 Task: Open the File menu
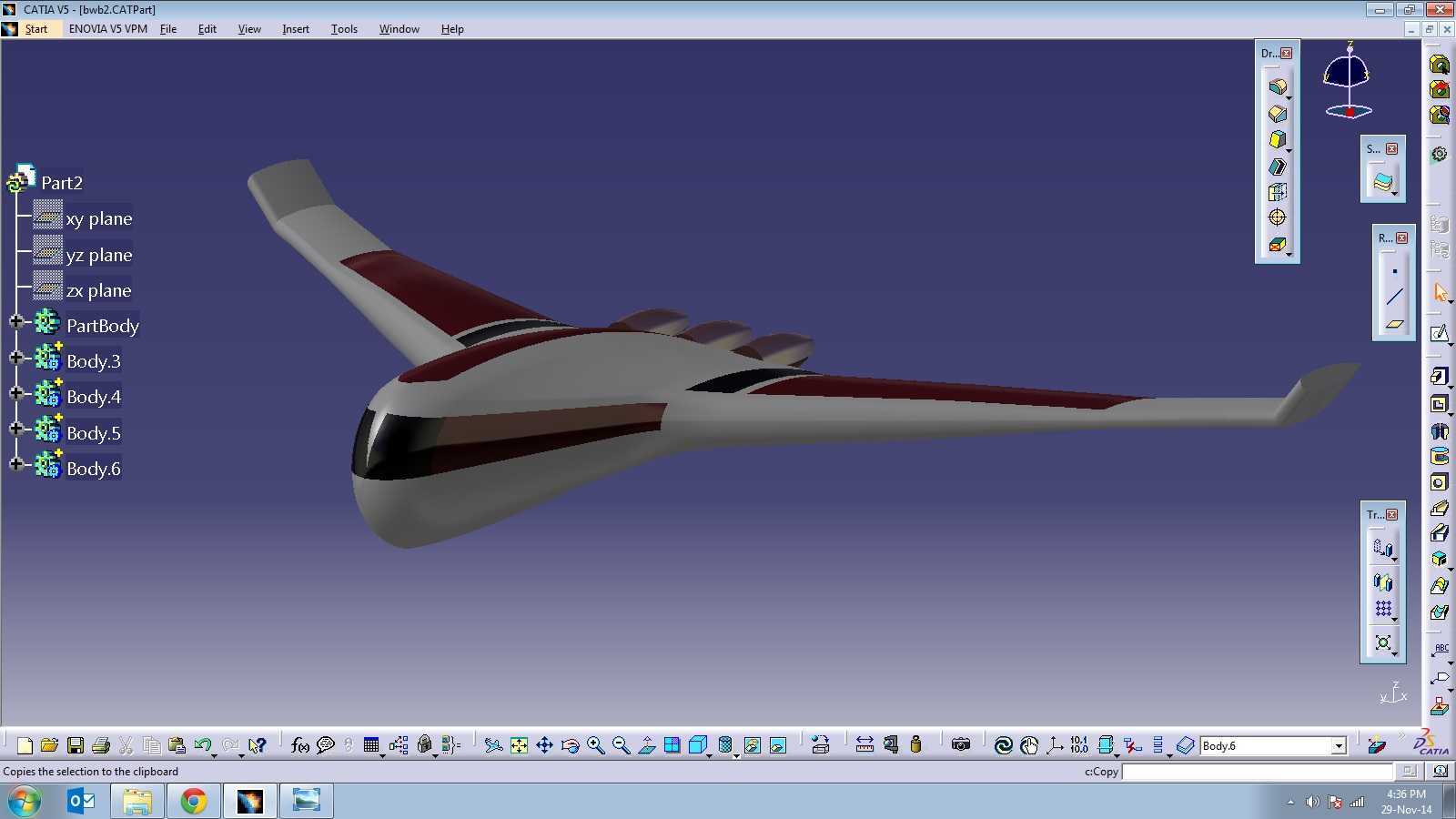[168, 29]
